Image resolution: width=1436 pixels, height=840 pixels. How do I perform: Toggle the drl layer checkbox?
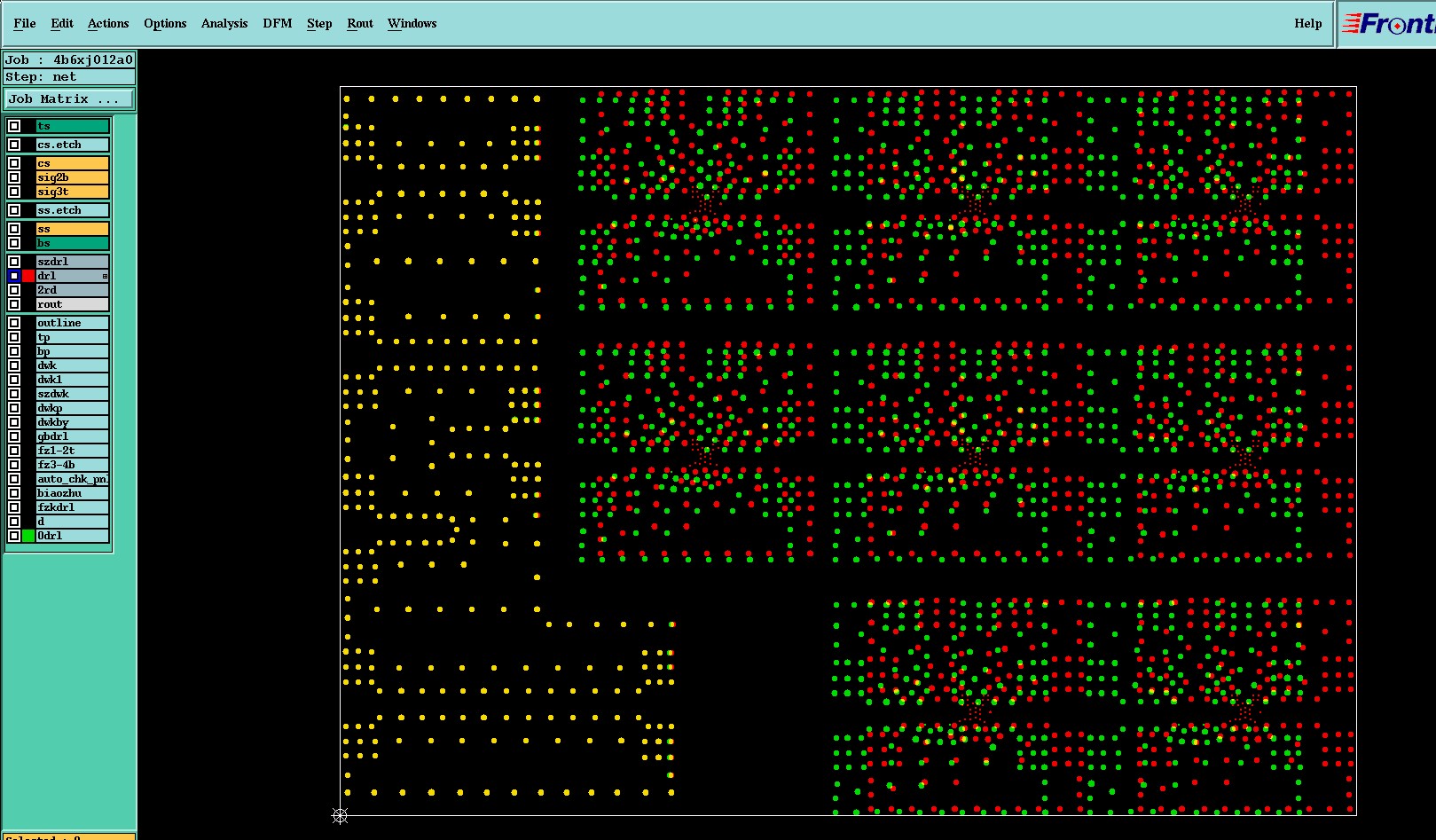coord(14,276)
